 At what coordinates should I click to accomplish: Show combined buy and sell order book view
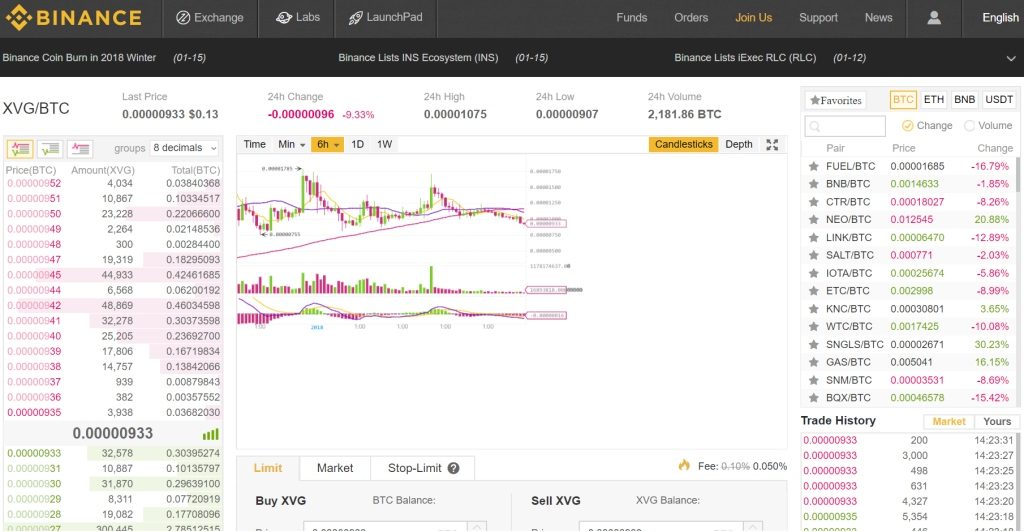pos(20,149)
